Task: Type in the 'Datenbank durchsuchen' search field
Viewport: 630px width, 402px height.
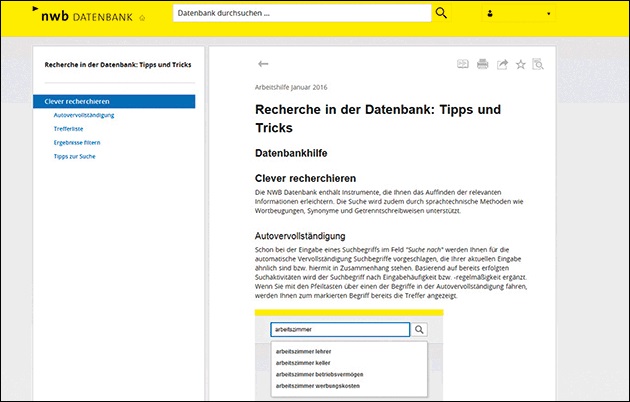Action: click(300, 13)
